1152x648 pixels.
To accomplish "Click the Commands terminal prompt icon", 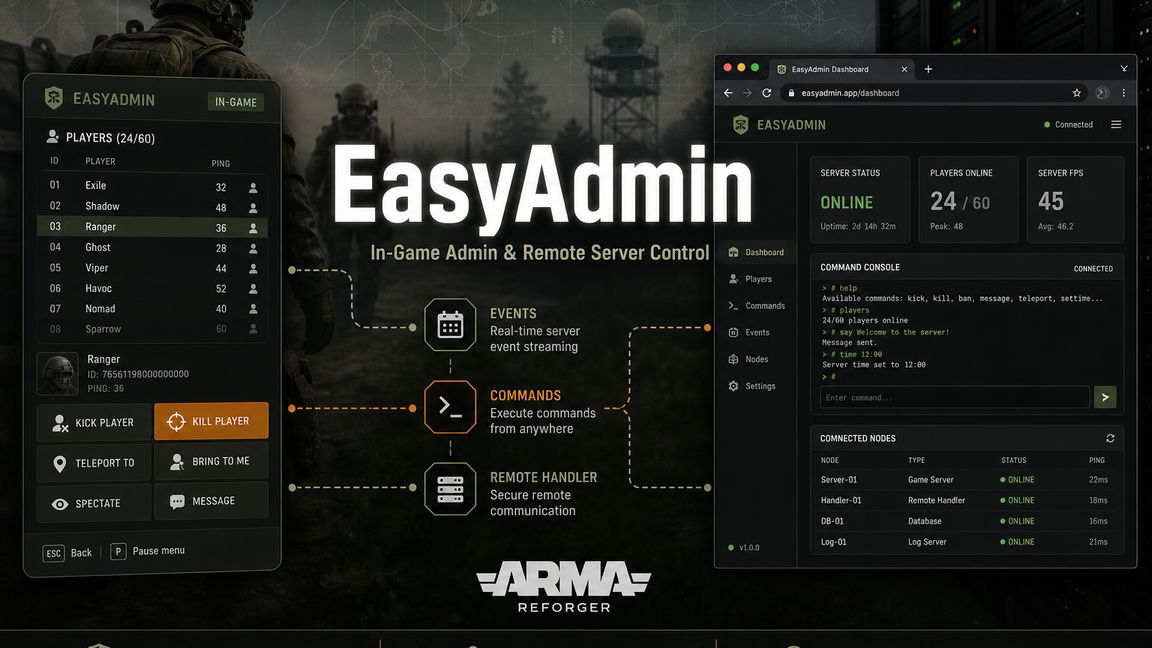I will coord(450,406).
